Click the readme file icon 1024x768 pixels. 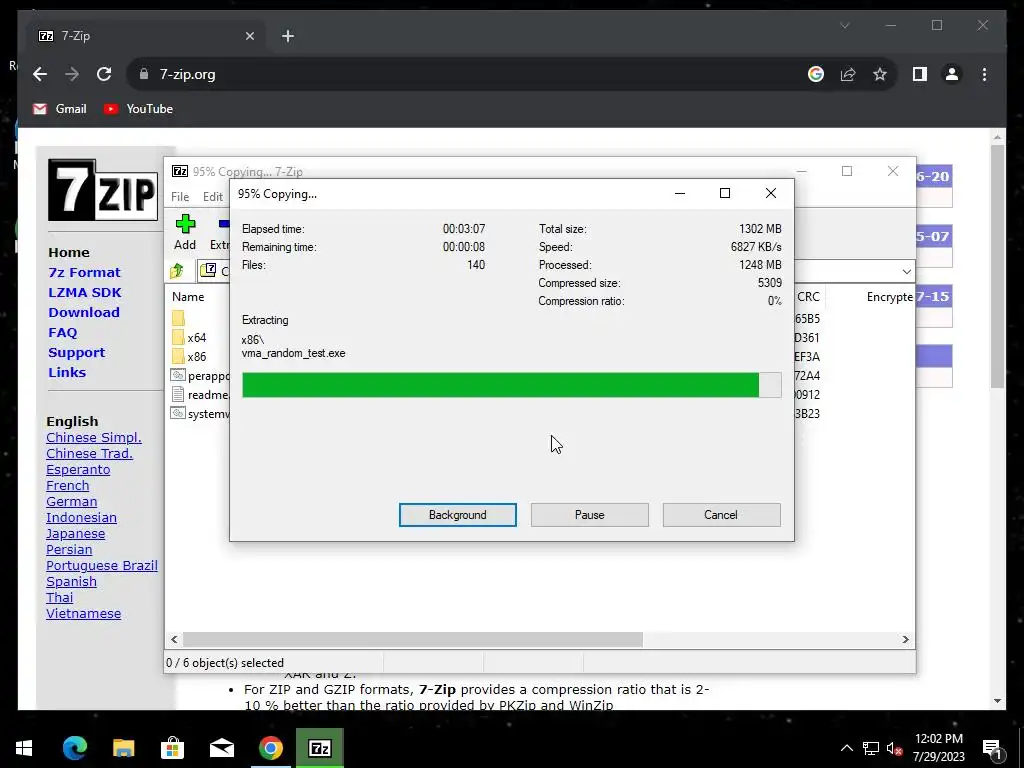point(178,394)
